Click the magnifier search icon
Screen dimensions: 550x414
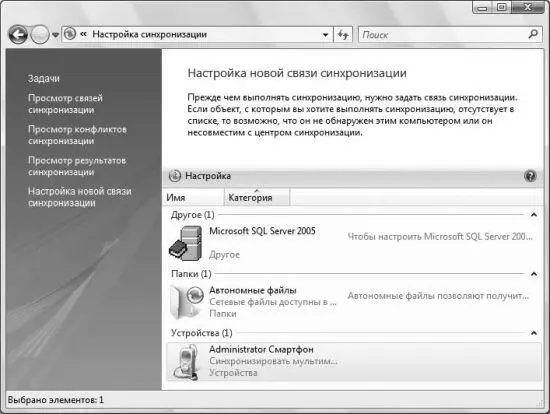pos(533,34)
